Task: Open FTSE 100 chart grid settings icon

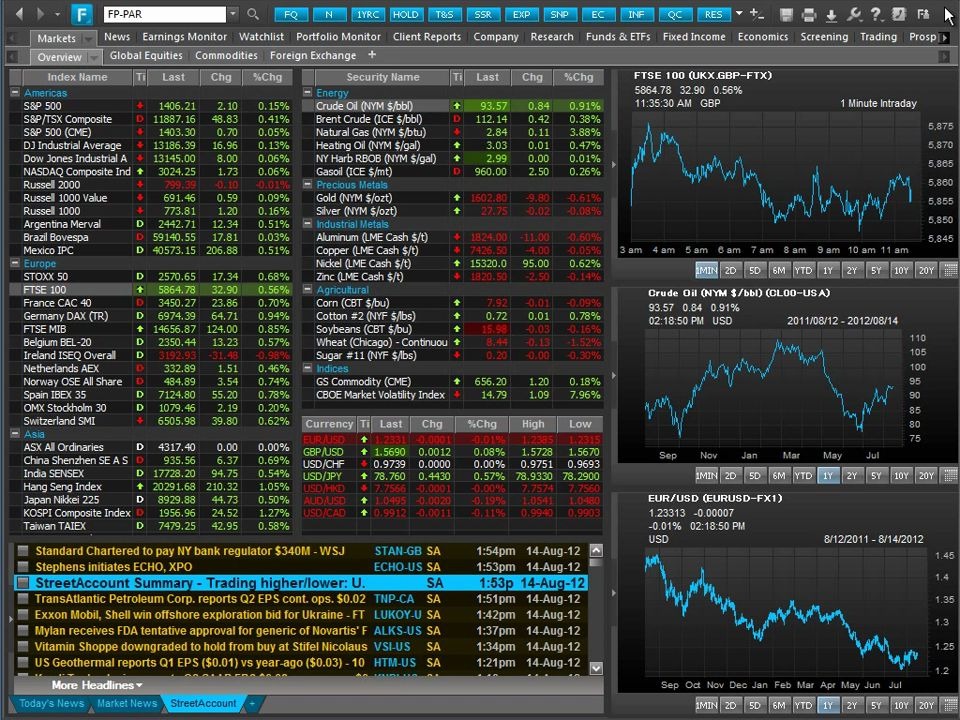Action: [949, 270]
